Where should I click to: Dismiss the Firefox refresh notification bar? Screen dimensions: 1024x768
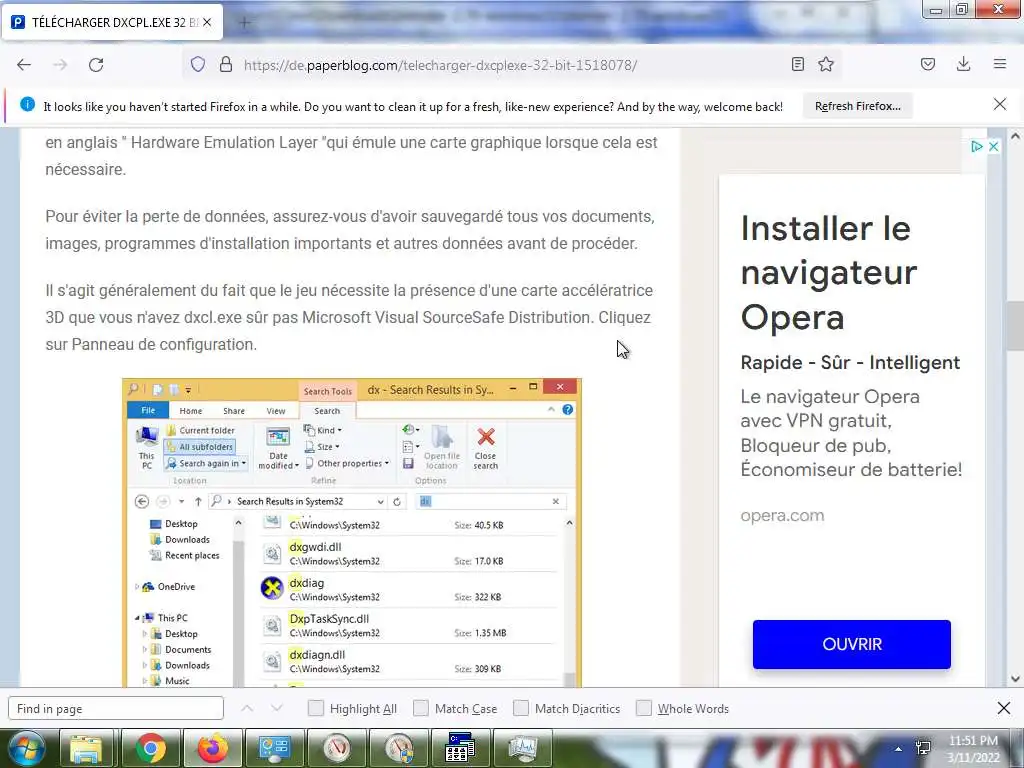pos(1000,104)
